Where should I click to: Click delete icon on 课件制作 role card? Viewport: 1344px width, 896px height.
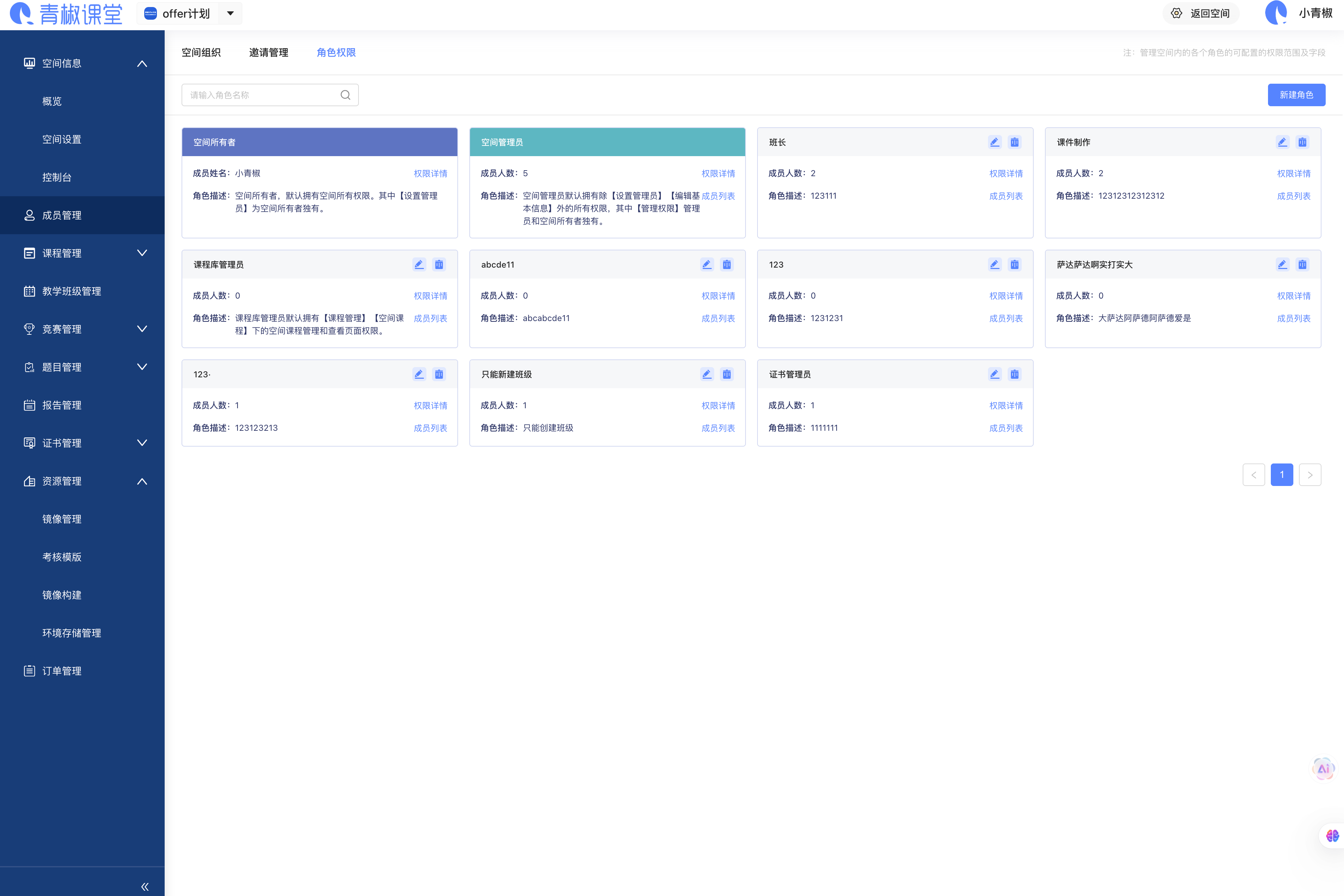coord(1302,142)
